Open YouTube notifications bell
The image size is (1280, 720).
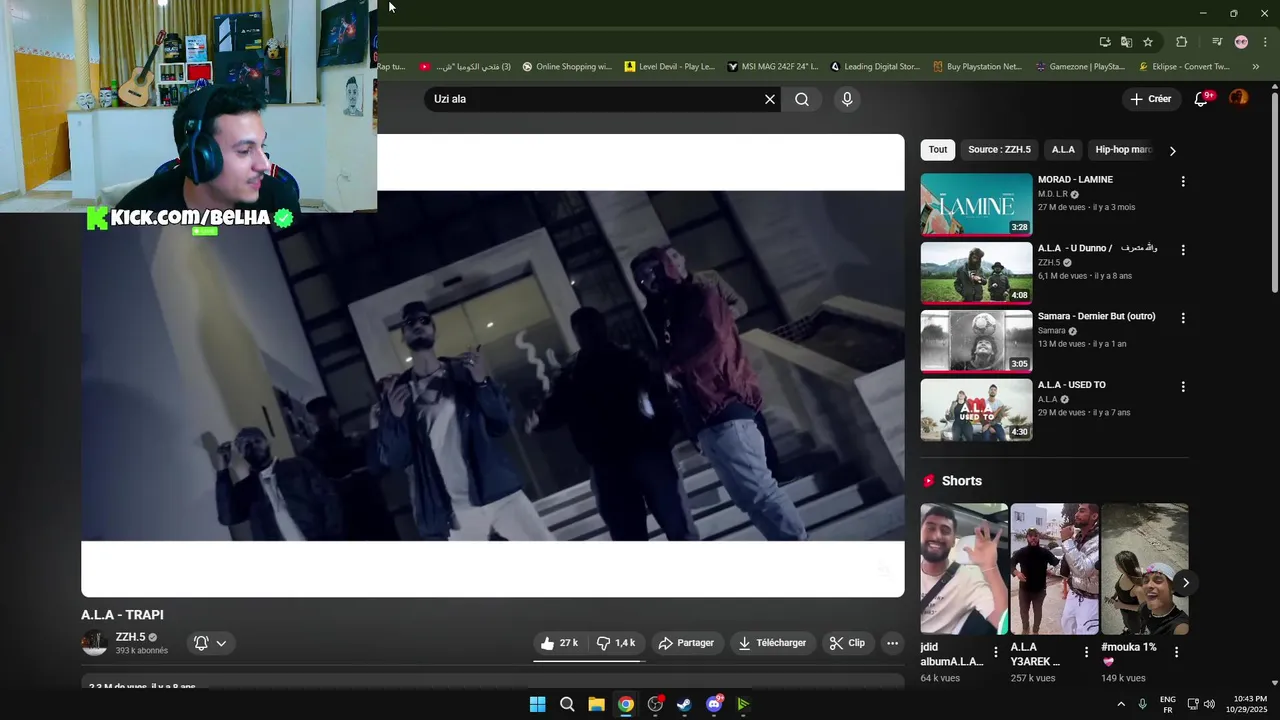coord(1202,99)
